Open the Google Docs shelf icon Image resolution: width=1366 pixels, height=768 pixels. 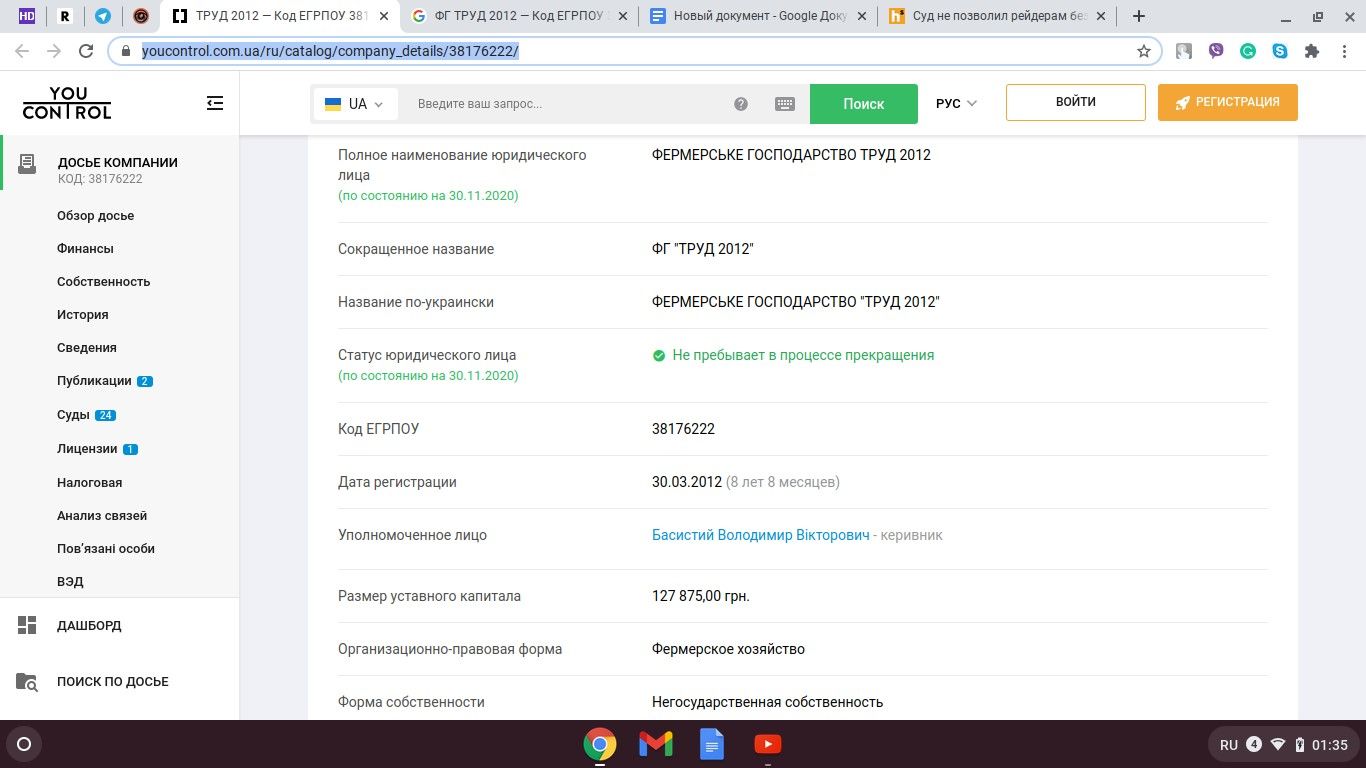point(712,744)
